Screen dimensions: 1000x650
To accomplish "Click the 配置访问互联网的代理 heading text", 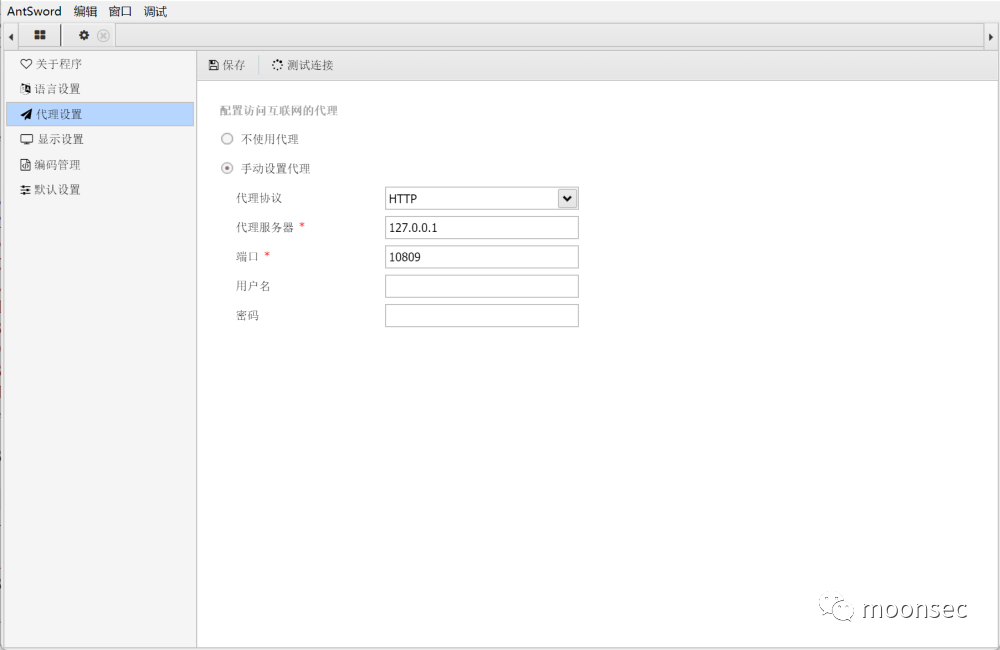I will click(279, 110).
